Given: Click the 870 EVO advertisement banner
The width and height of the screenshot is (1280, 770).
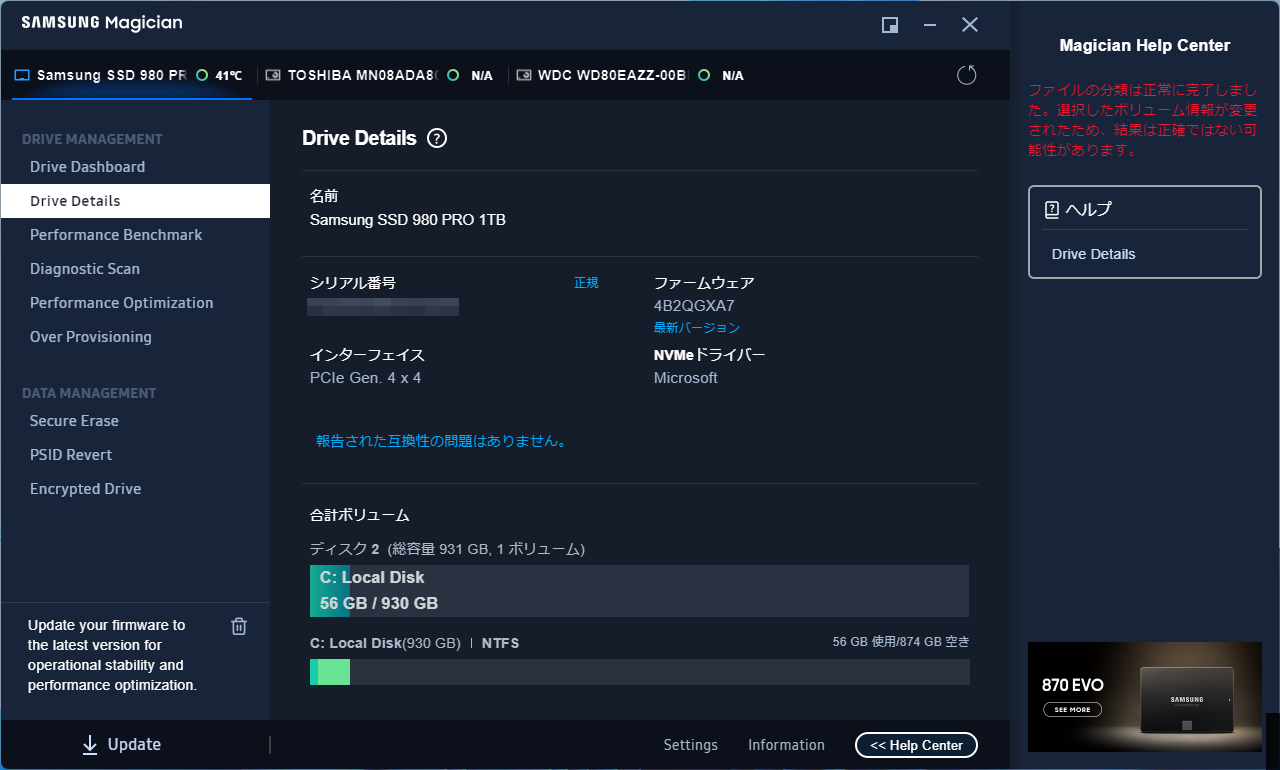Looking at the screenshot, I should pyautogui.click(x=1145, y=697).
